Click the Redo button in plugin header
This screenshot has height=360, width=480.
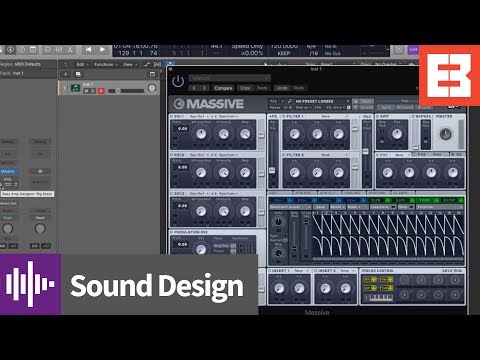tap(299, 88)
